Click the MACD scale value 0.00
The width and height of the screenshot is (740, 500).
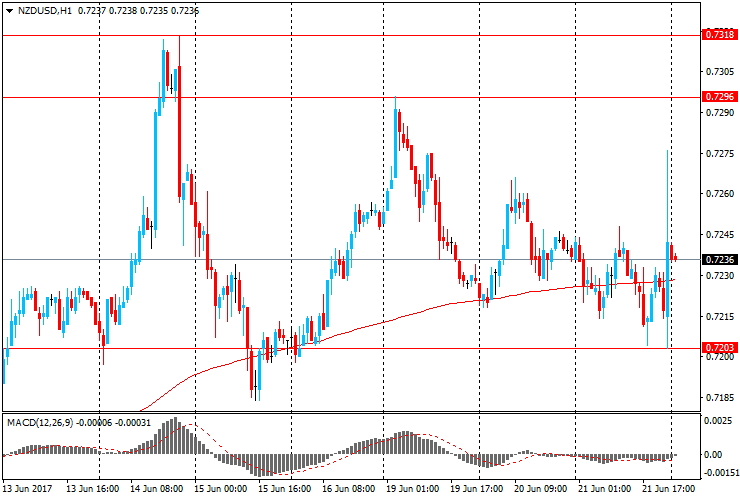point(713,455)
